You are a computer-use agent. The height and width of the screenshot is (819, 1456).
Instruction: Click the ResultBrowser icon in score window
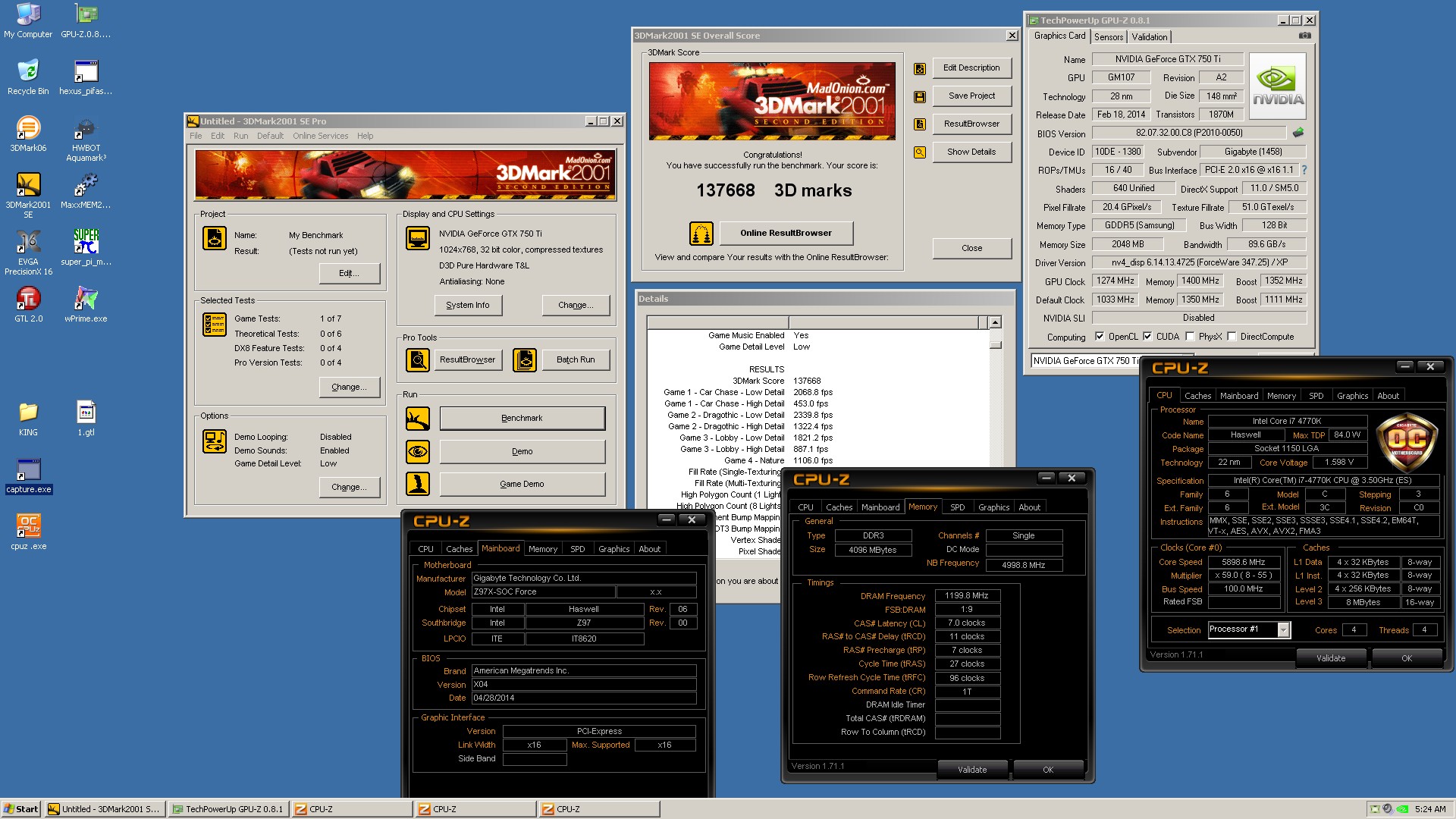[919, 124]
